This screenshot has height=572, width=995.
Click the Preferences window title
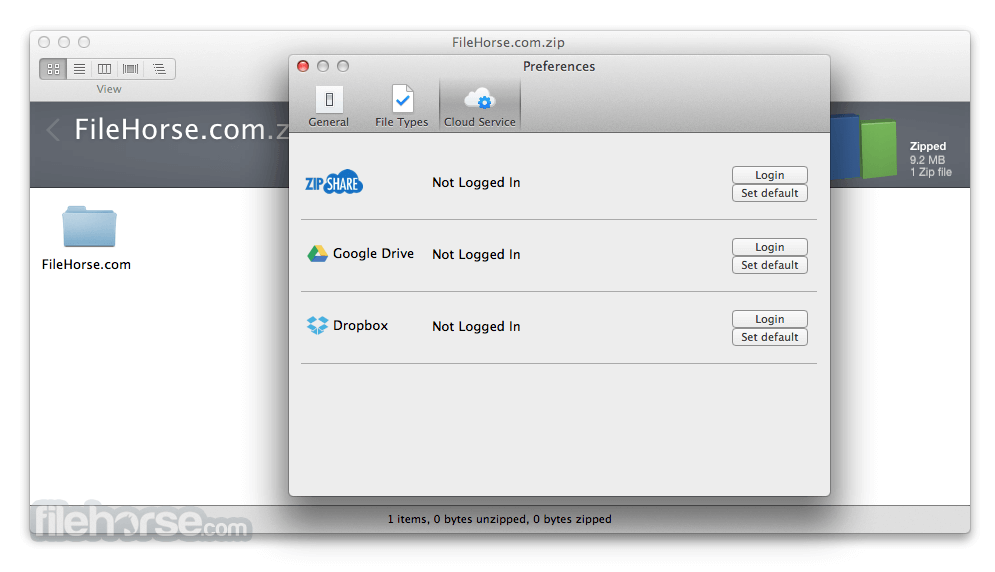pos(559,66)
